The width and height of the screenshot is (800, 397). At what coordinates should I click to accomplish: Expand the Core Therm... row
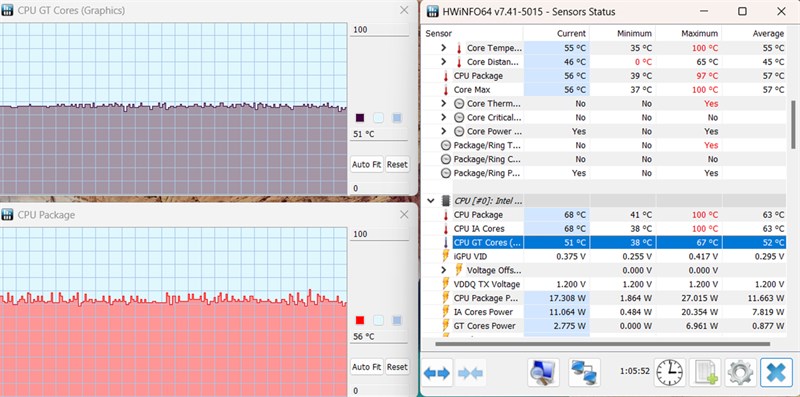pos(444,104)
